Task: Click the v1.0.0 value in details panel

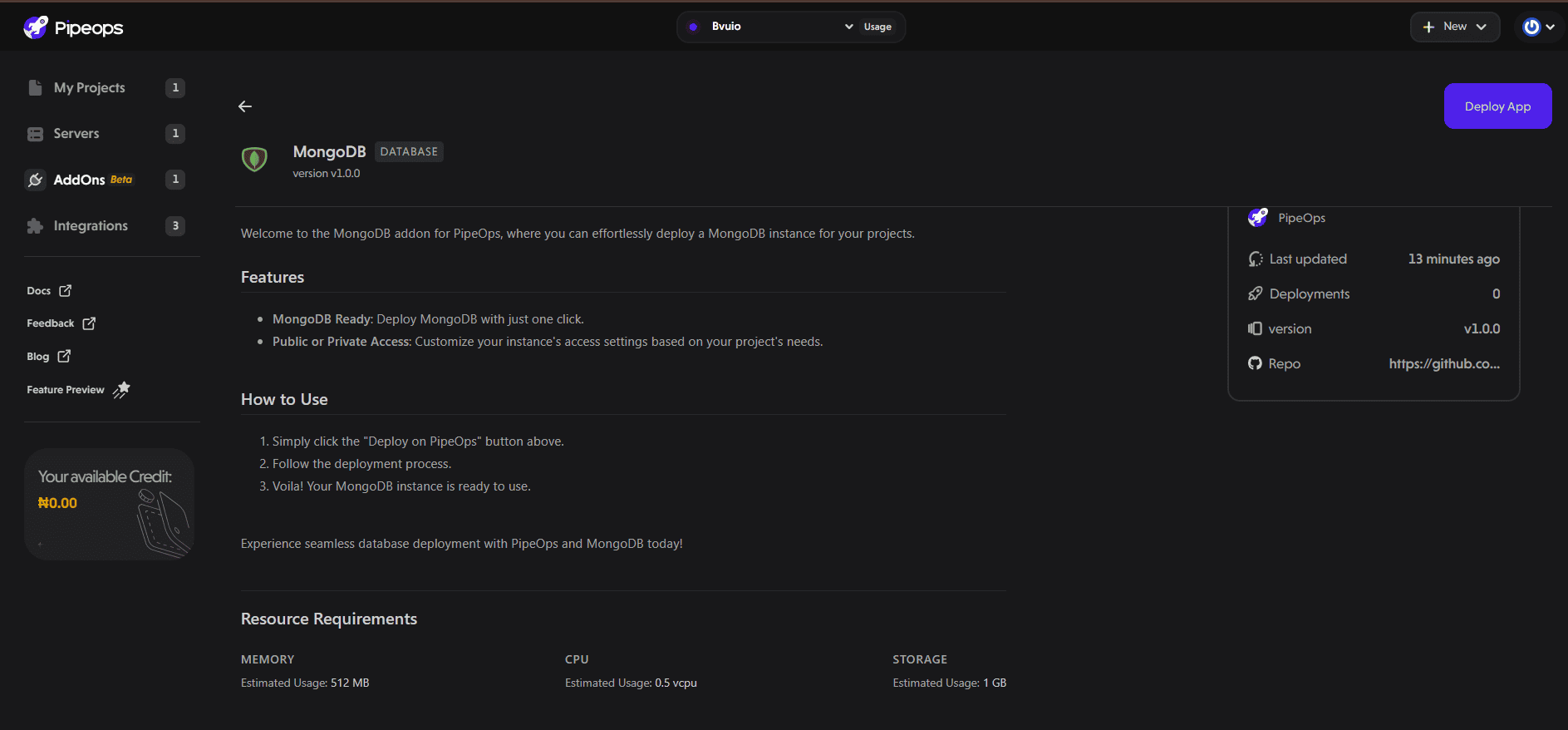Action: click(1482, 328)
